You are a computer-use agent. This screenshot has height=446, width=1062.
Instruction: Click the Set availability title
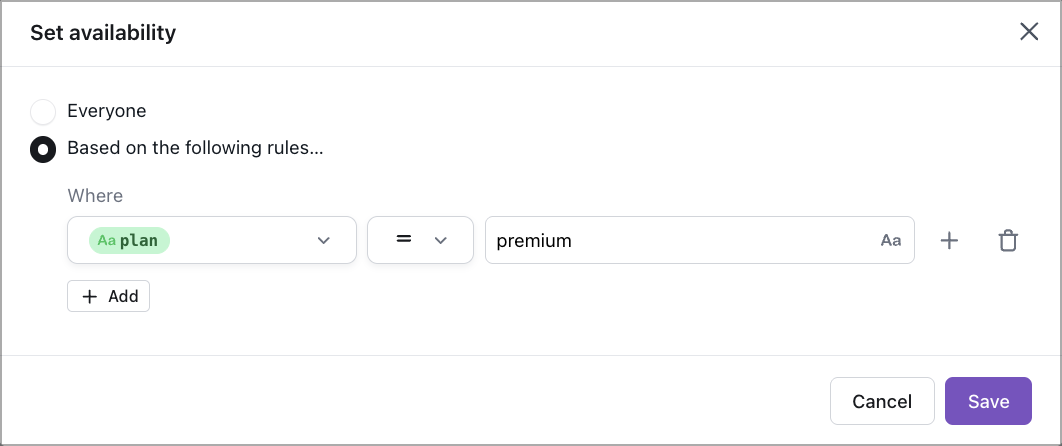(103, 33)
